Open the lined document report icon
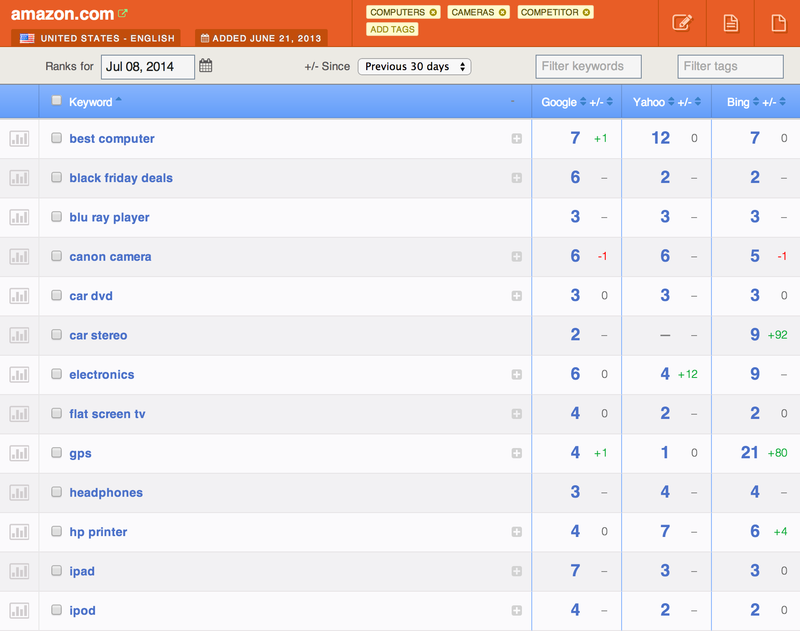Image resolution: width=800 pixels, height=631 pixels. coord(731,23)
